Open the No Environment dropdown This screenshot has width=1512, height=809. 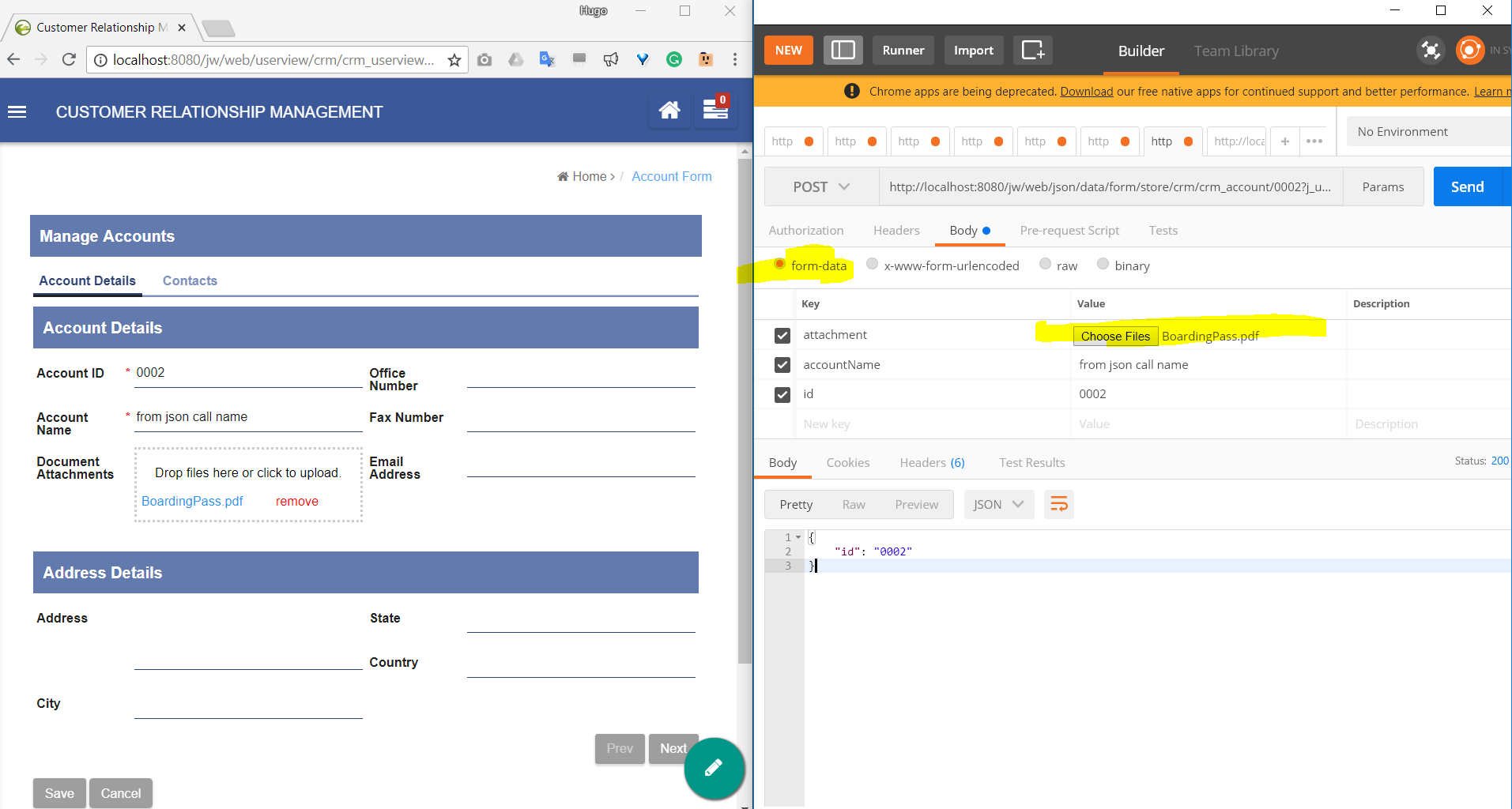[1429, 132]
